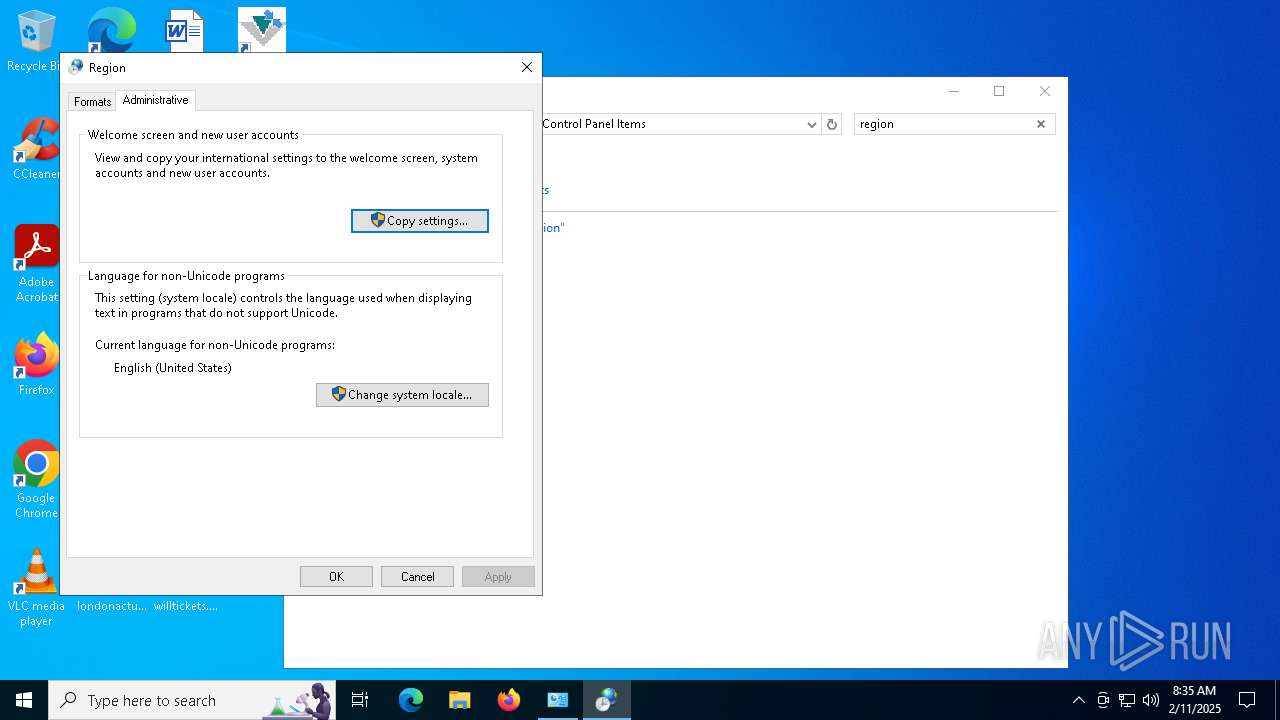This screenshot has width=1280, height=720.
Task: Click Change system locale button
Action: coord(402,394)
